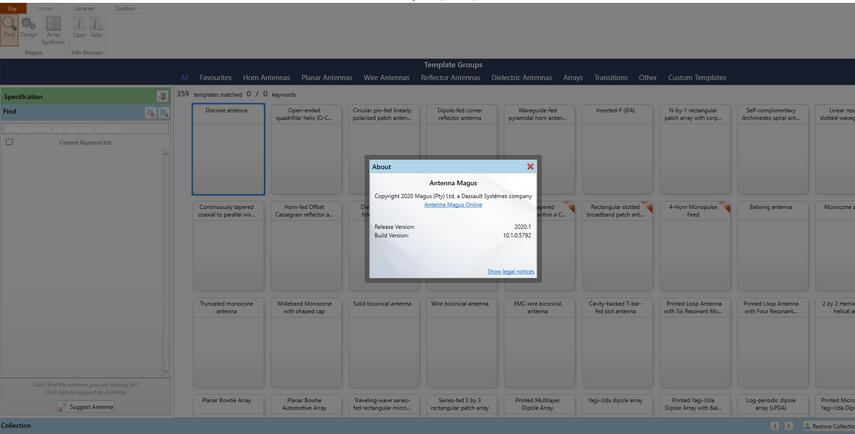Filter by Reflector Antennas group
Viewport: 855px width, 434px height.
450,77
